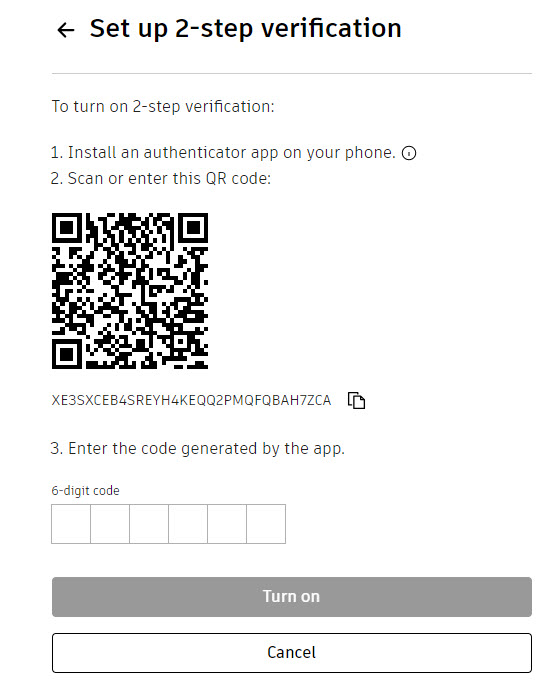Screen dimensions: 548x682
Task: Click the Cancel button
Action: (x=292, y=653)
